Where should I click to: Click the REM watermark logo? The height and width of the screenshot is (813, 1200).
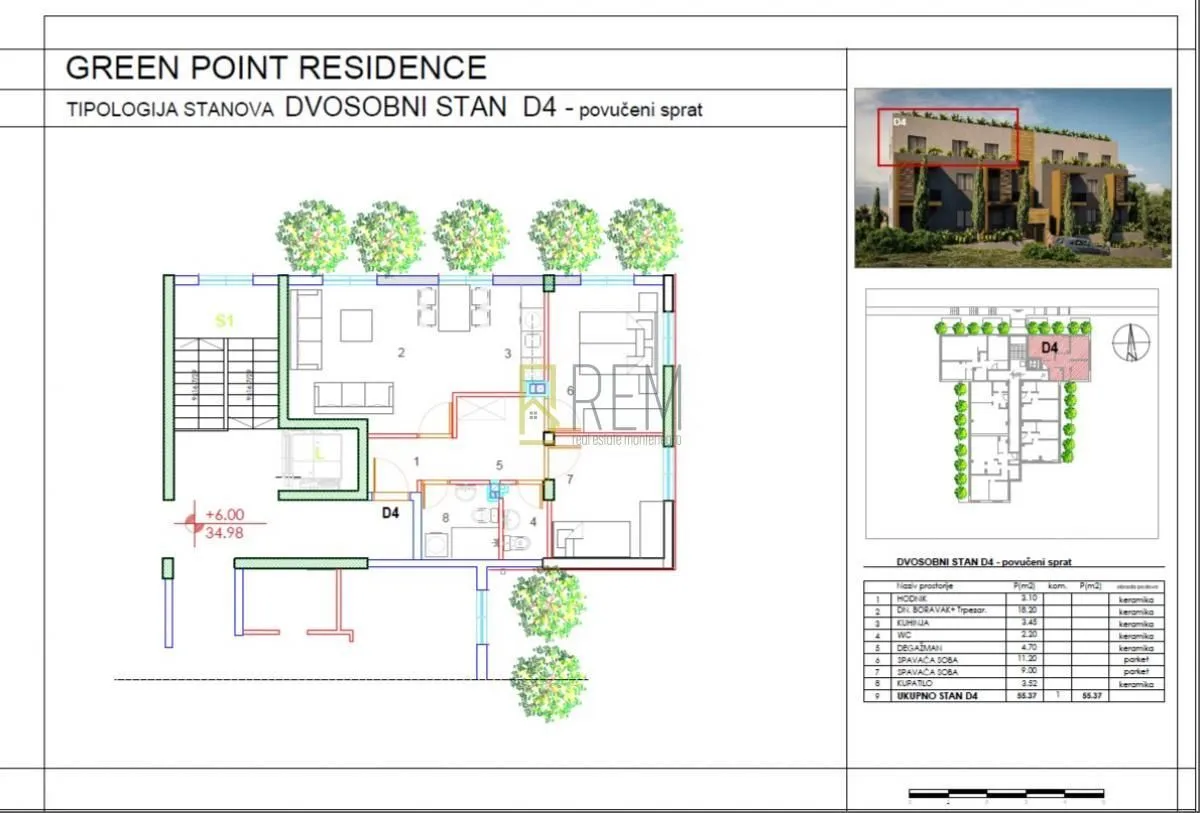point(601,404)
